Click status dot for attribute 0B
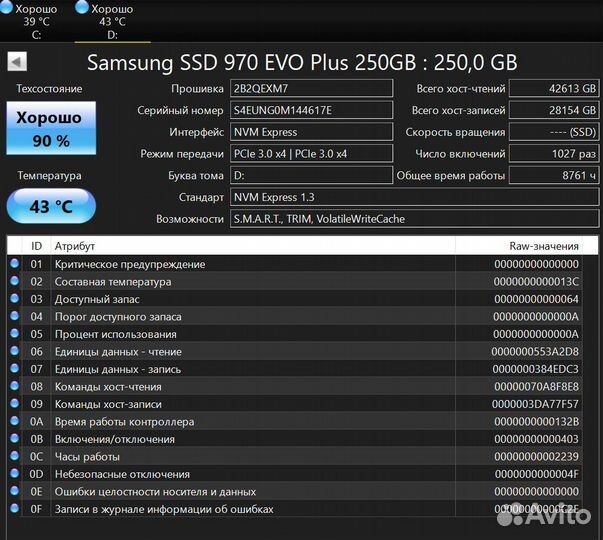Screen dimensions: 603x540 click(x=15, y=438)
